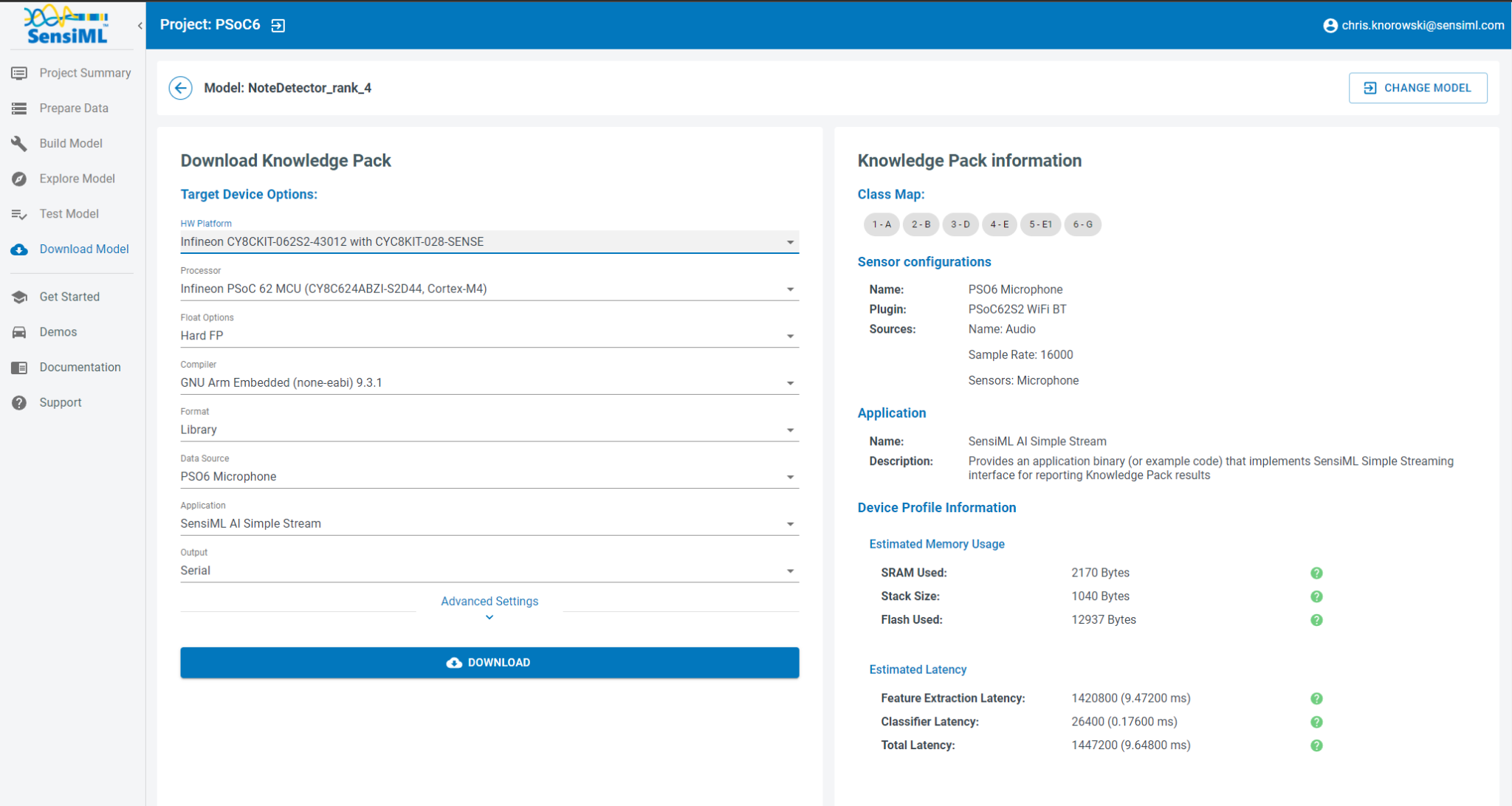Click the Processor dropdown selector
The image size is (1512, 806).
pyautogui.click(x=489, y=289)
